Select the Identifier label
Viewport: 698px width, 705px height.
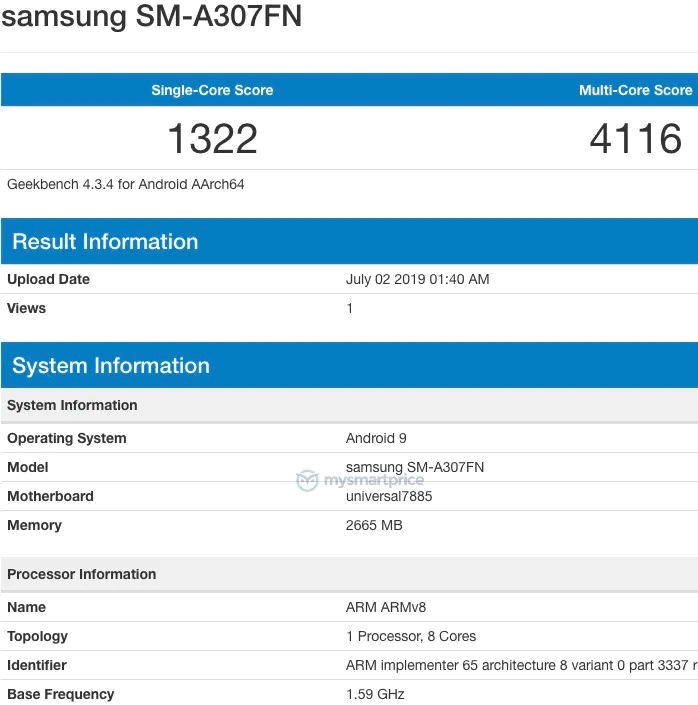point(37,665)
